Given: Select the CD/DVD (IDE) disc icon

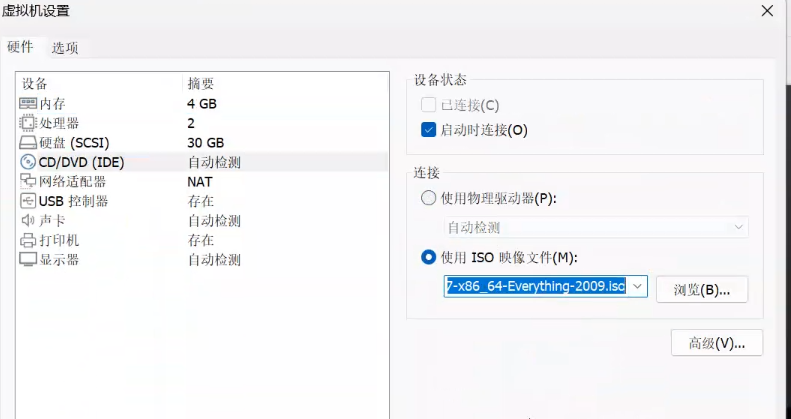Looking at the screenshot, I should pyautogui.click(x=28, y=162).
